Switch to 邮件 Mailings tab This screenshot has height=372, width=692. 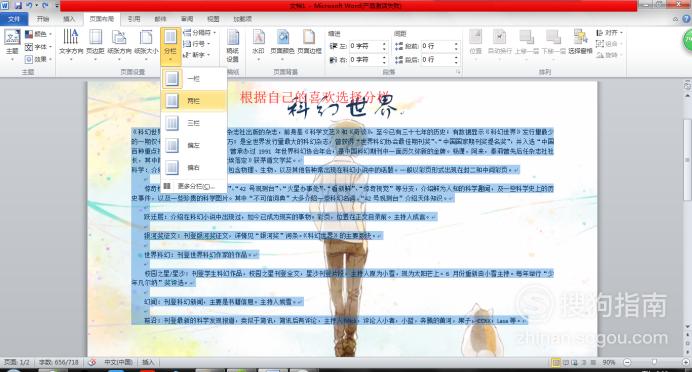pyautogui.click(x=161, y=19)
